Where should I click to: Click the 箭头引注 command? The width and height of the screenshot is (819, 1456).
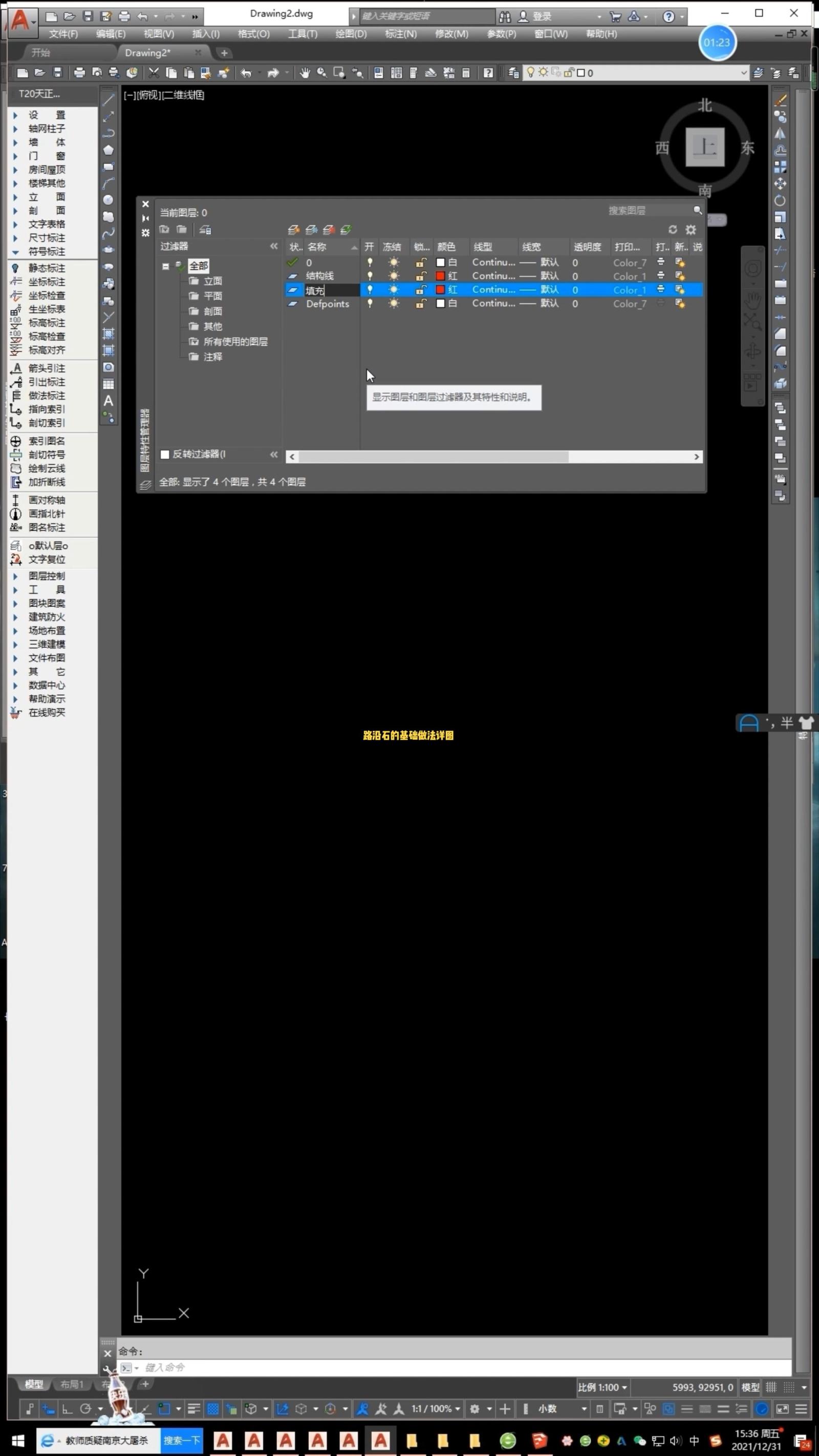tap(47, 369)
